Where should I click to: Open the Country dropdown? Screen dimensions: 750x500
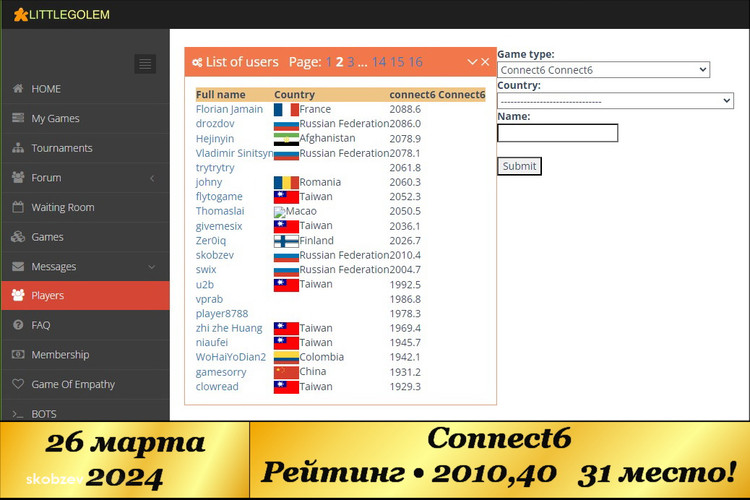coord(615,101)
